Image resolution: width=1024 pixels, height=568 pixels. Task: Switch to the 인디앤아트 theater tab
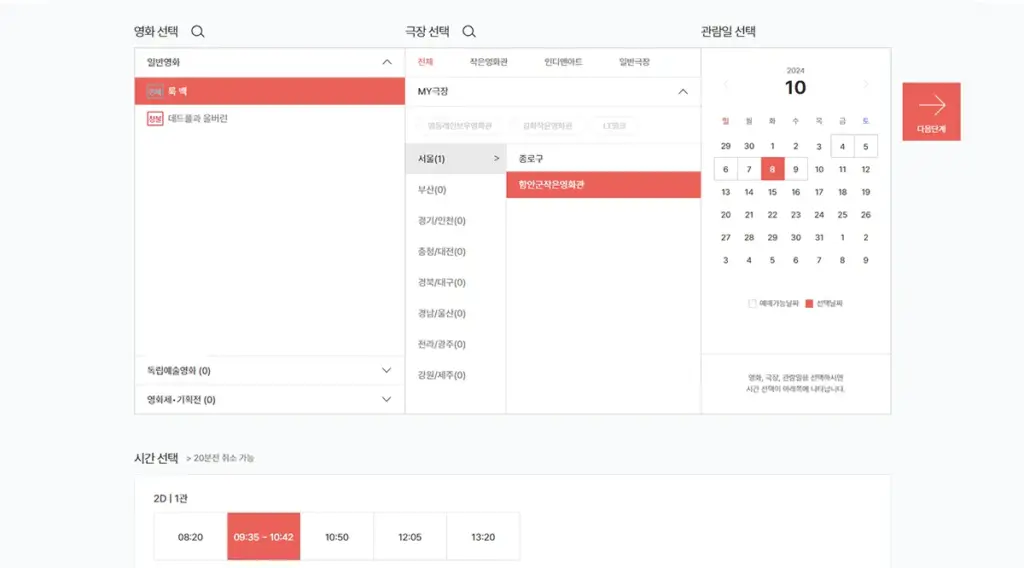tap(563, 62)
